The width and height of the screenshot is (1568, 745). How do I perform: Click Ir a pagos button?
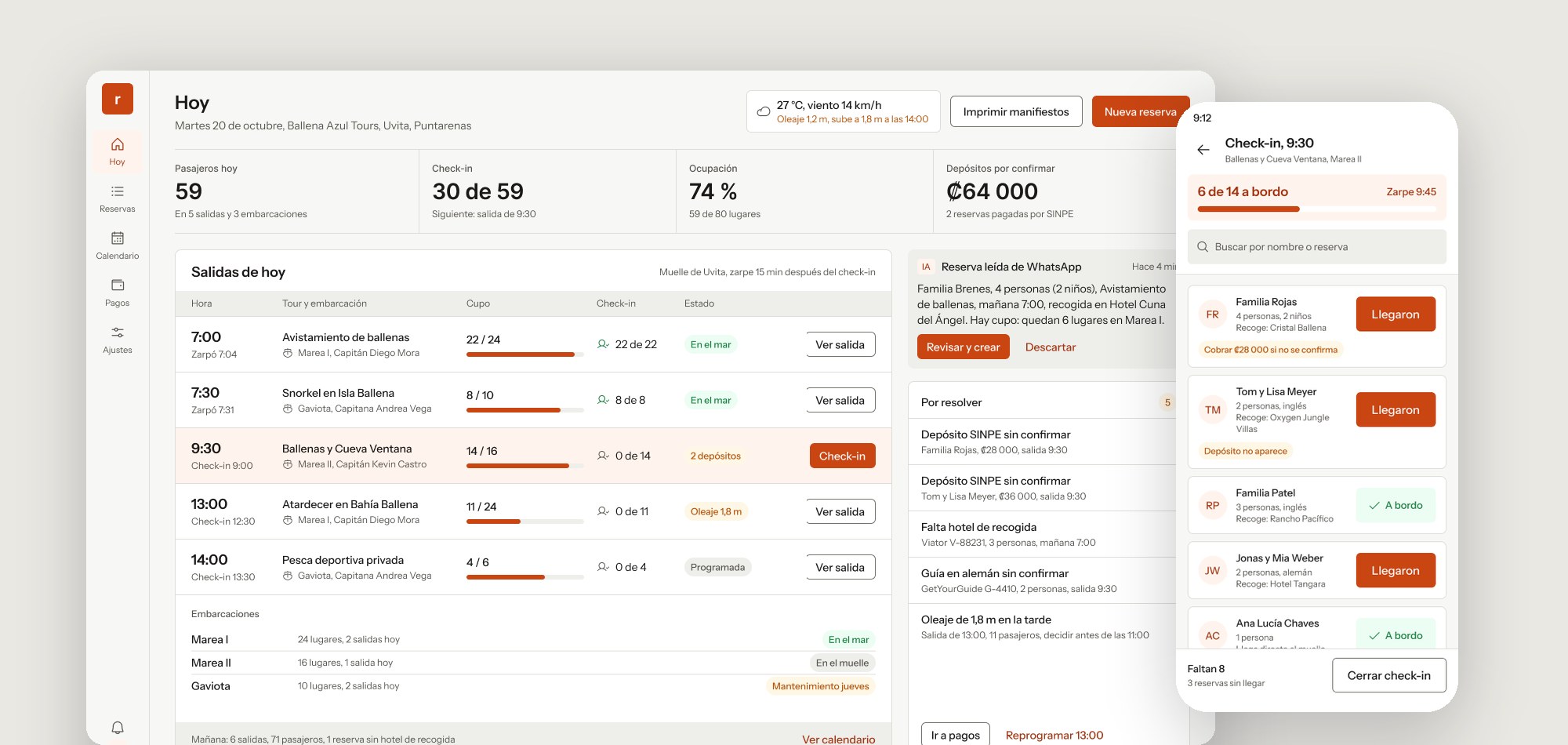(956, 735)
